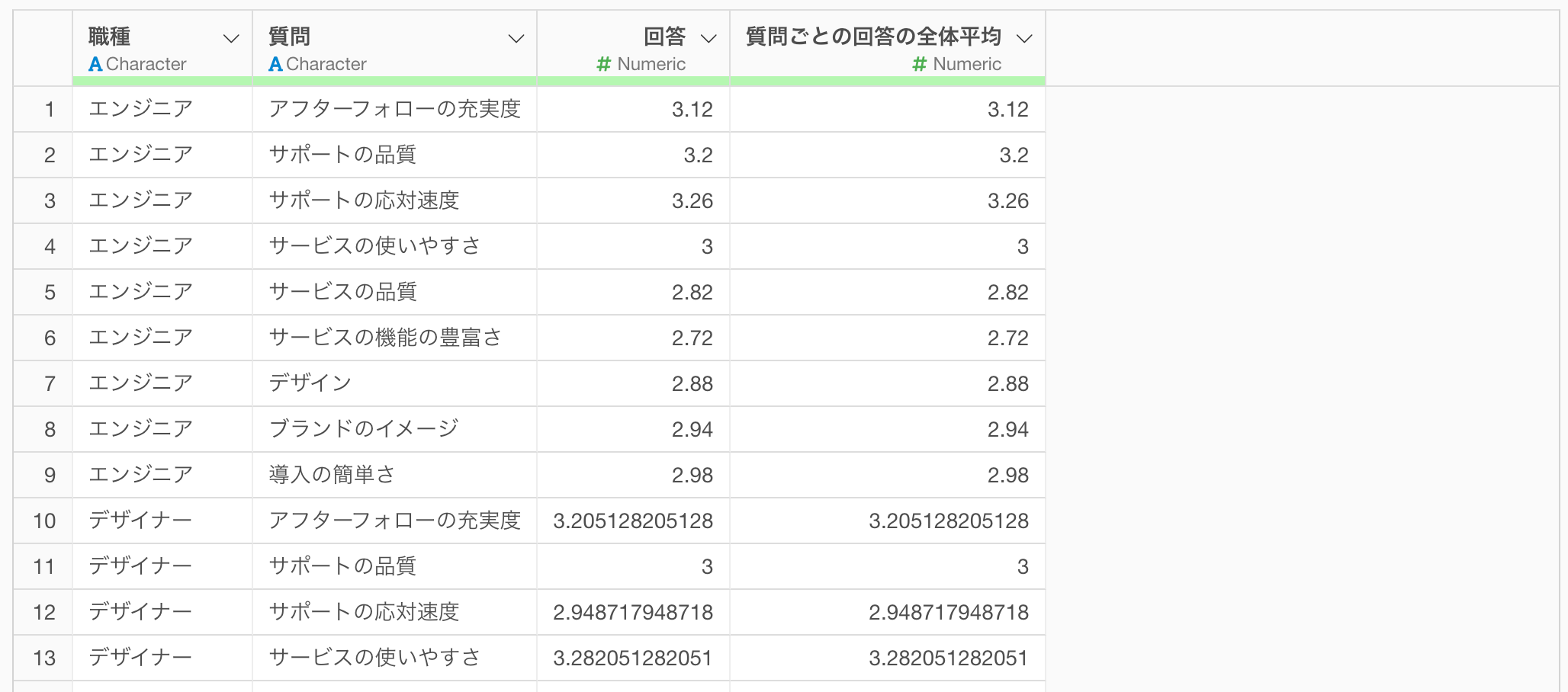
Task: Click the Numeric hash icon under 回答
Action: (603, 64)
